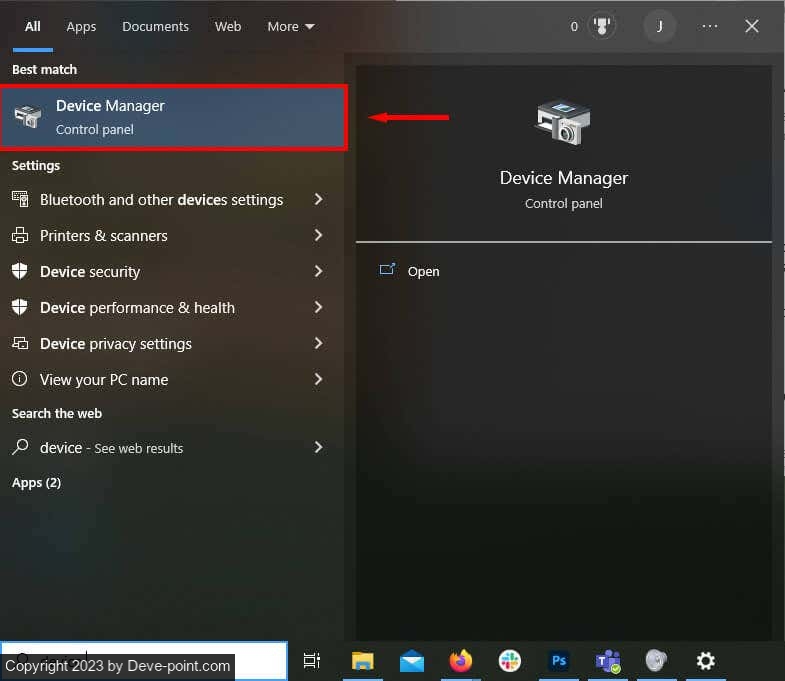This screenshot has height=681, width=785.
Task: Expand Bluetooth and other devices settings arrow
Action: 318,200
